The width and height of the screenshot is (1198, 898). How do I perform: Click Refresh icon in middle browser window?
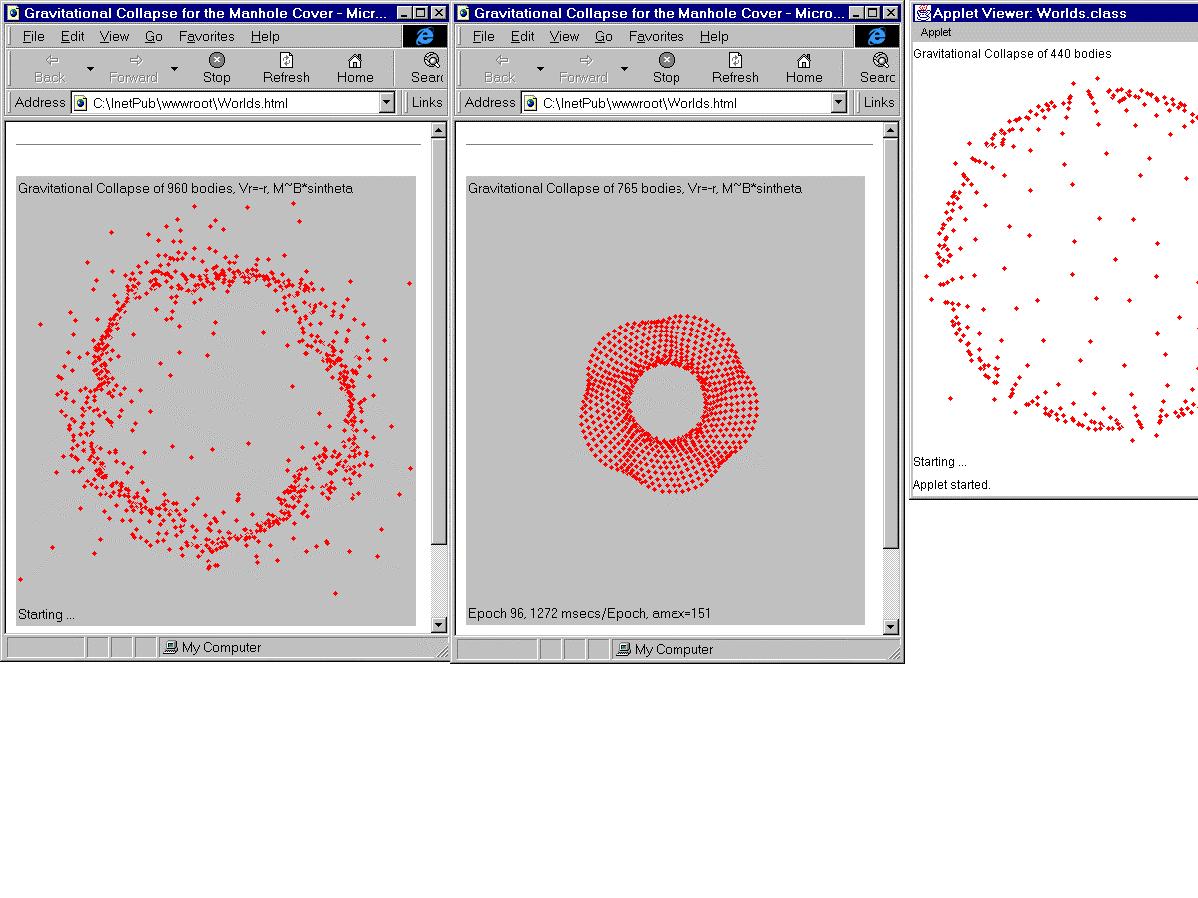tap(735, 61)
